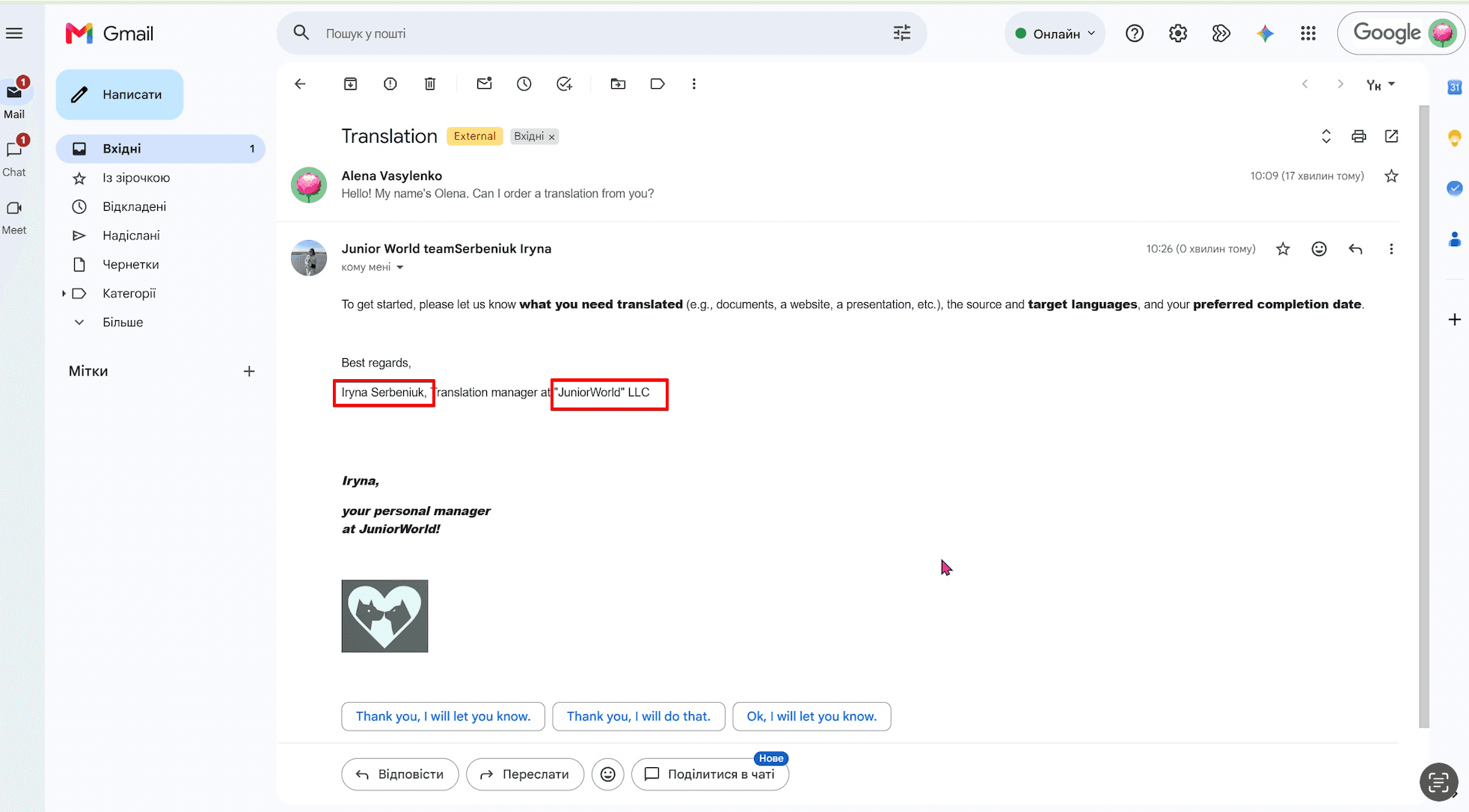Archive this conversation

tap(350, 84)
